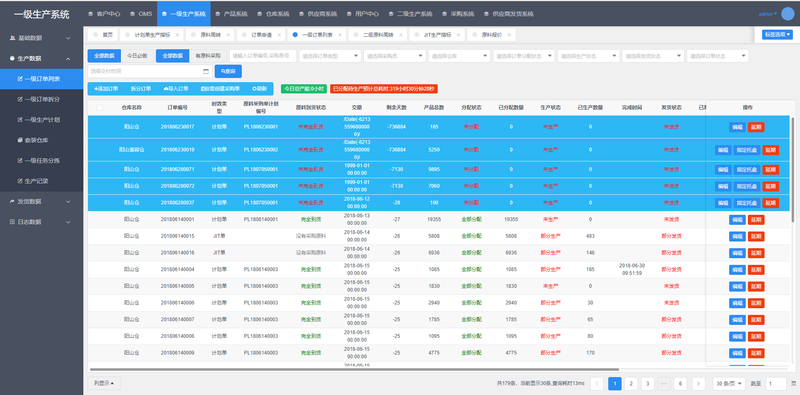The image size is (800, 395).
Task: Open the 列显示 column display menu
Action: [104, 383]
